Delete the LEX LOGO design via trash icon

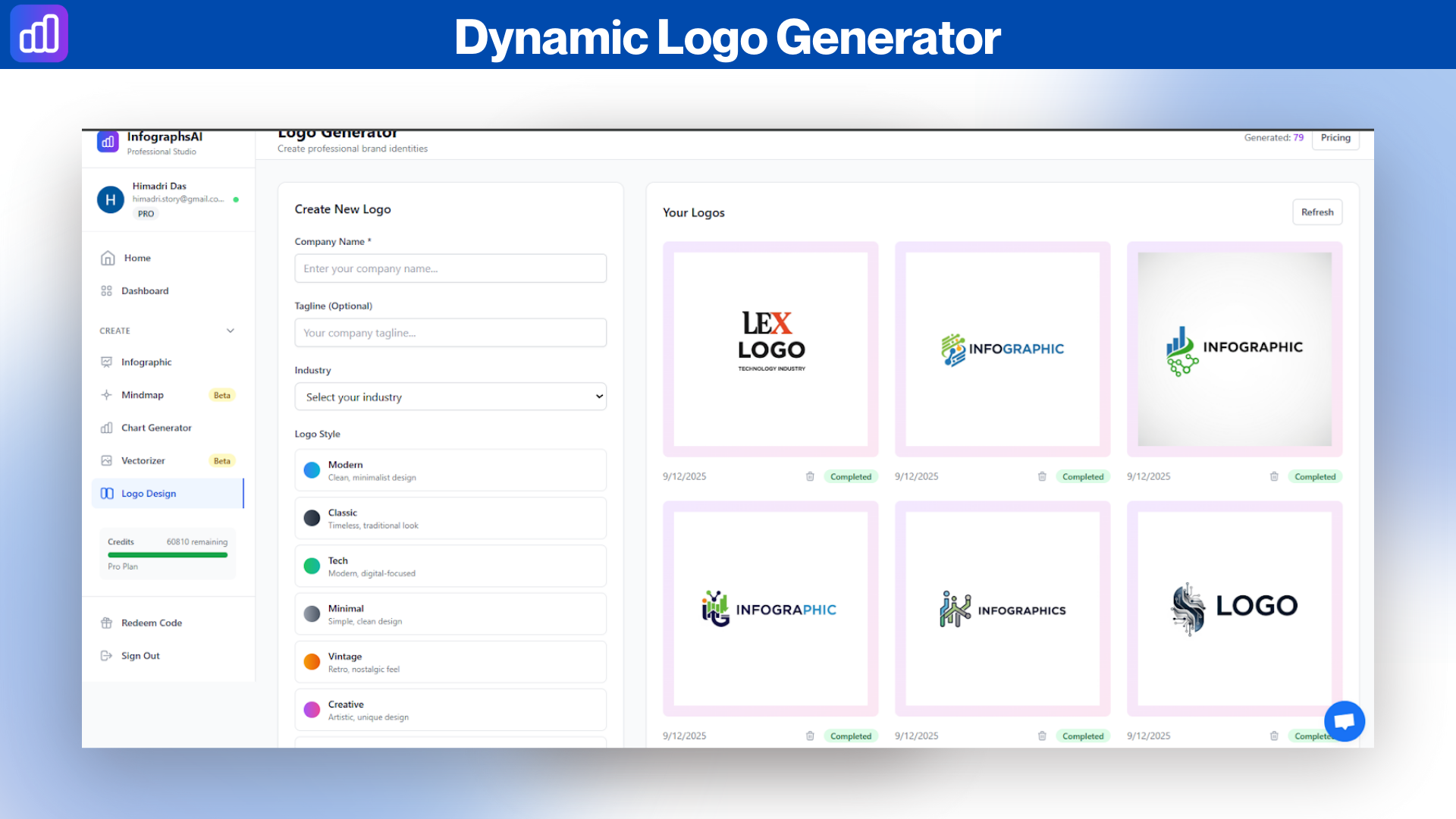pyautogui.click(x=810, y=476)
